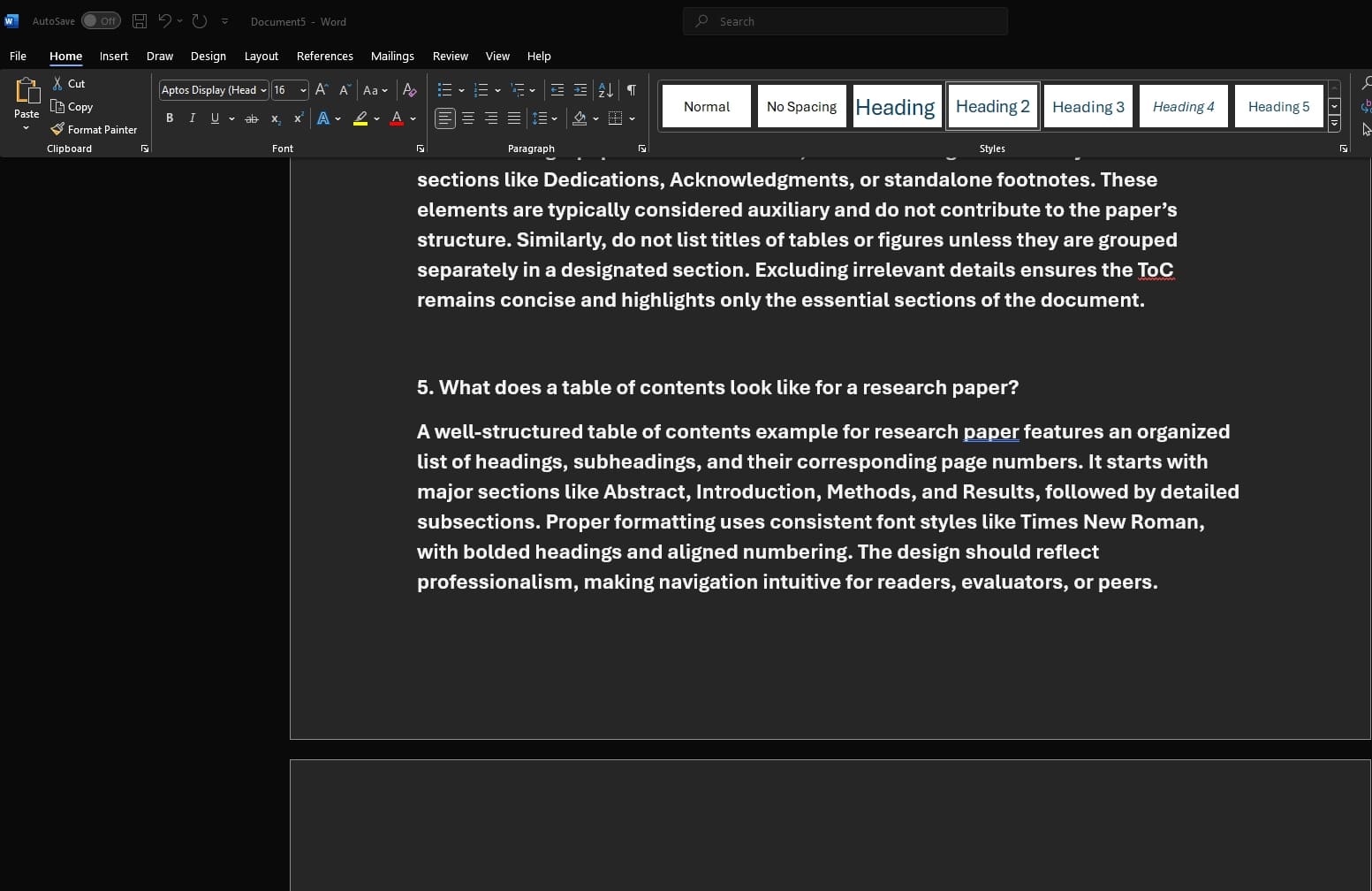This screenshot has height=891, width=1372.
Task: Open the Paste options dropdown arrow
Action: [x=27, y=128]
